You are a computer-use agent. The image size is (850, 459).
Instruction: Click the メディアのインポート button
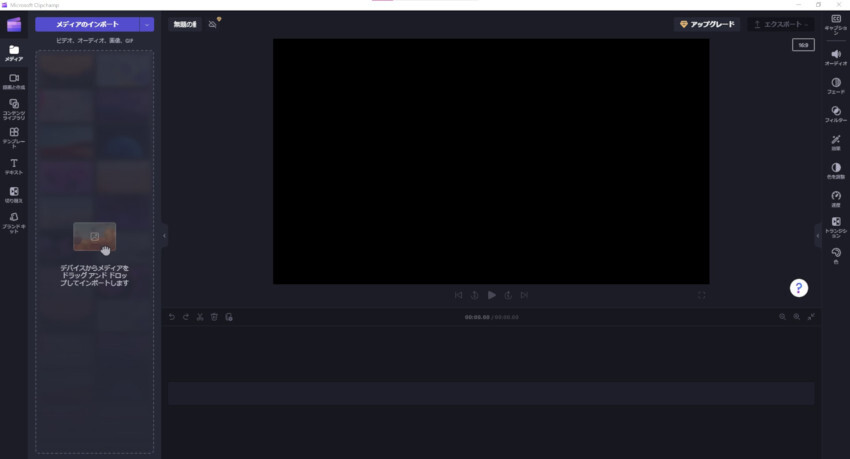coord(88,24)
